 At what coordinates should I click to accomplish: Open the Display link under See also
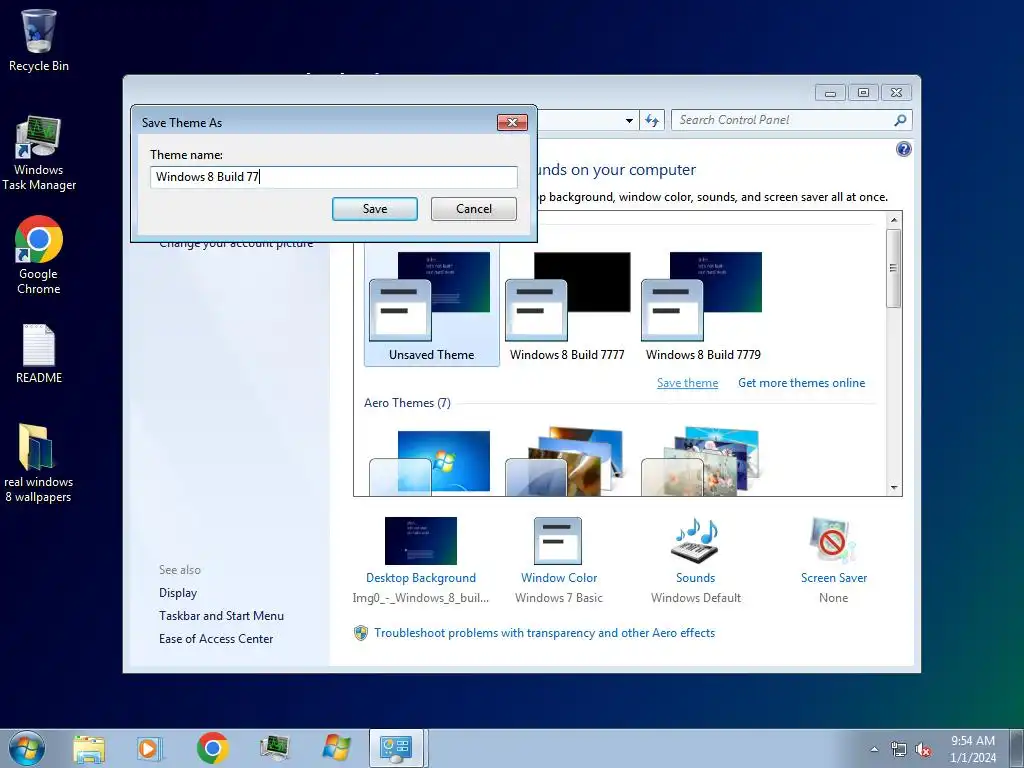pyautogui.click(x=178, y=593)
